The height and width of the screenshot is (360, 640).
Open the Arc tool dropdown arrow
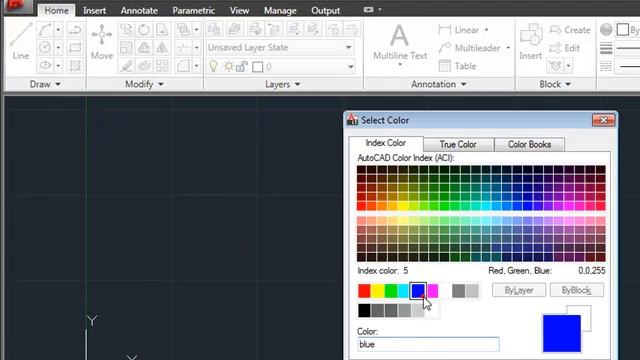[x=58, y=30]
